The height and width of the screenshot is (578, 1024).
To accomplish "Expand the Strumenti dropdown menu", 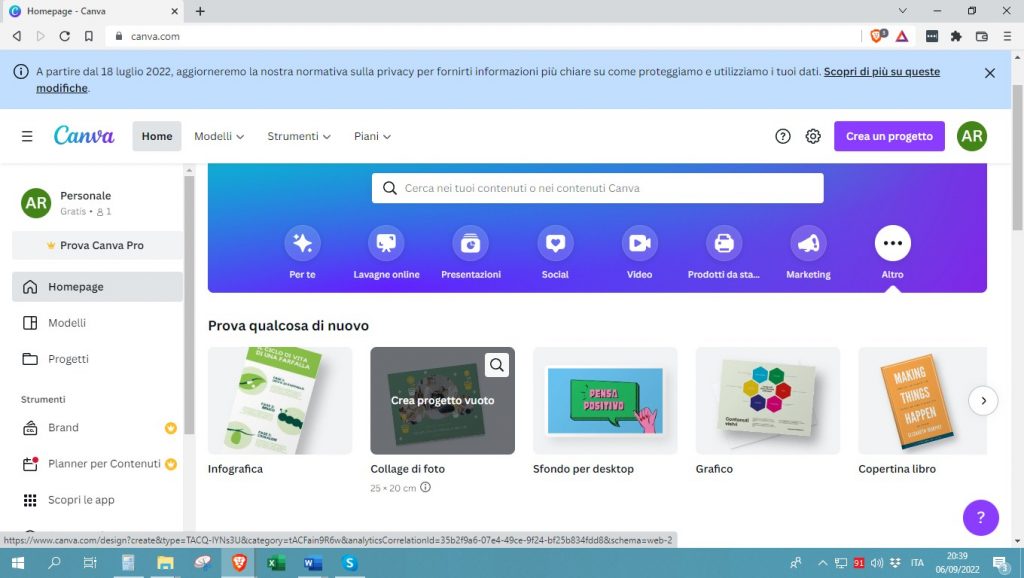I will pos(299,136).
